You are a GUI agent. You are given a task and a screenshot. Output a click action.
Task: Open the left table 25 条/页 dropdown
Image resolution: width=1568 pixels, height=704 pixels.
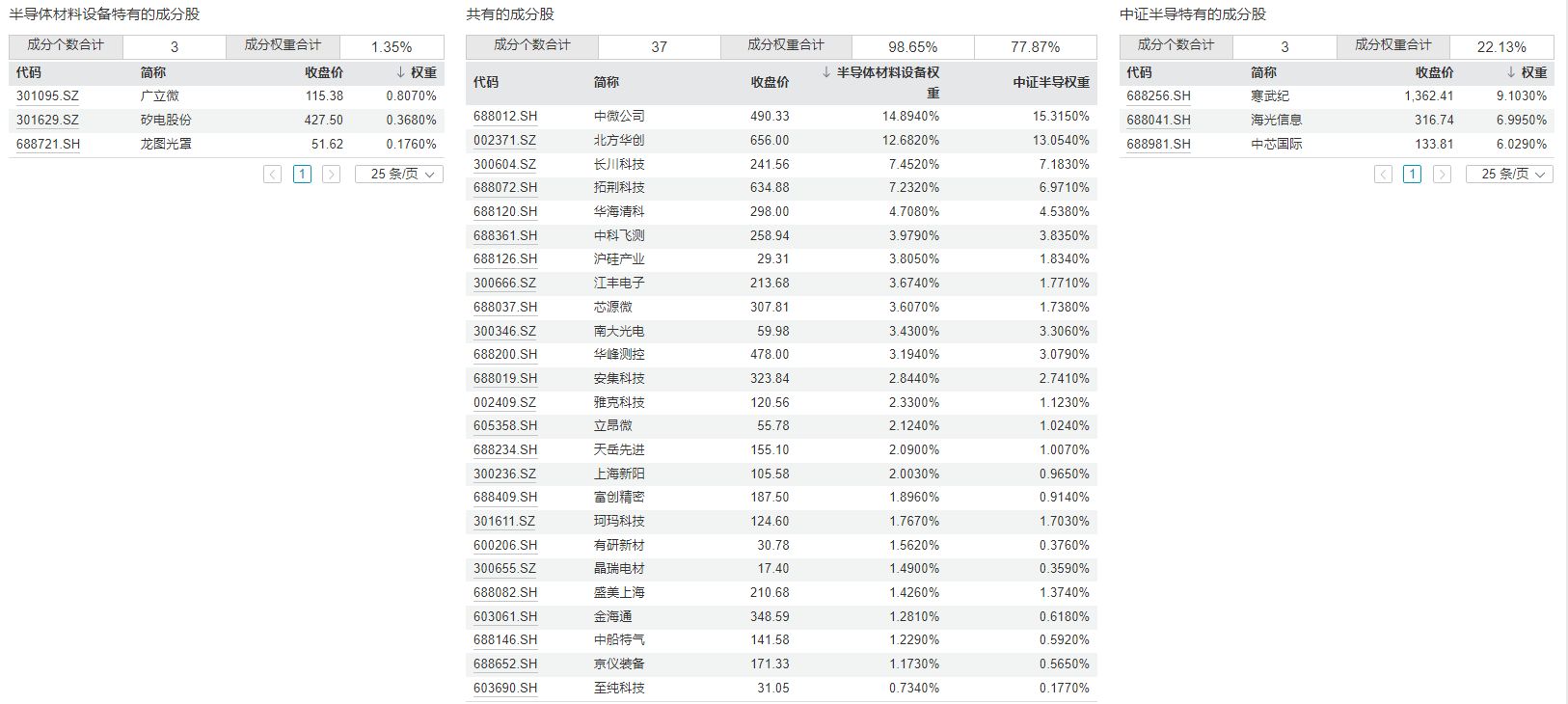point(399,175)
